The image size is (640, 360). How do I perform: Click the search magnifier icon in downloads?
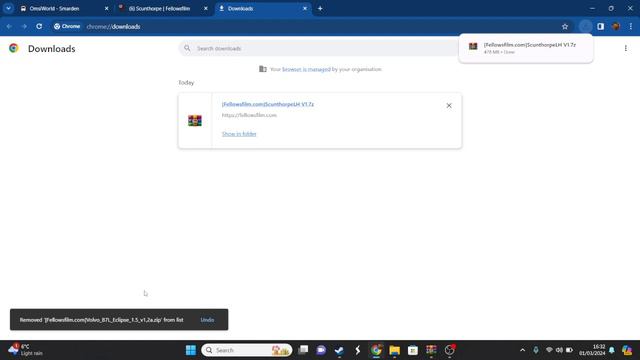pyautogui.click(x=187, y=48)
